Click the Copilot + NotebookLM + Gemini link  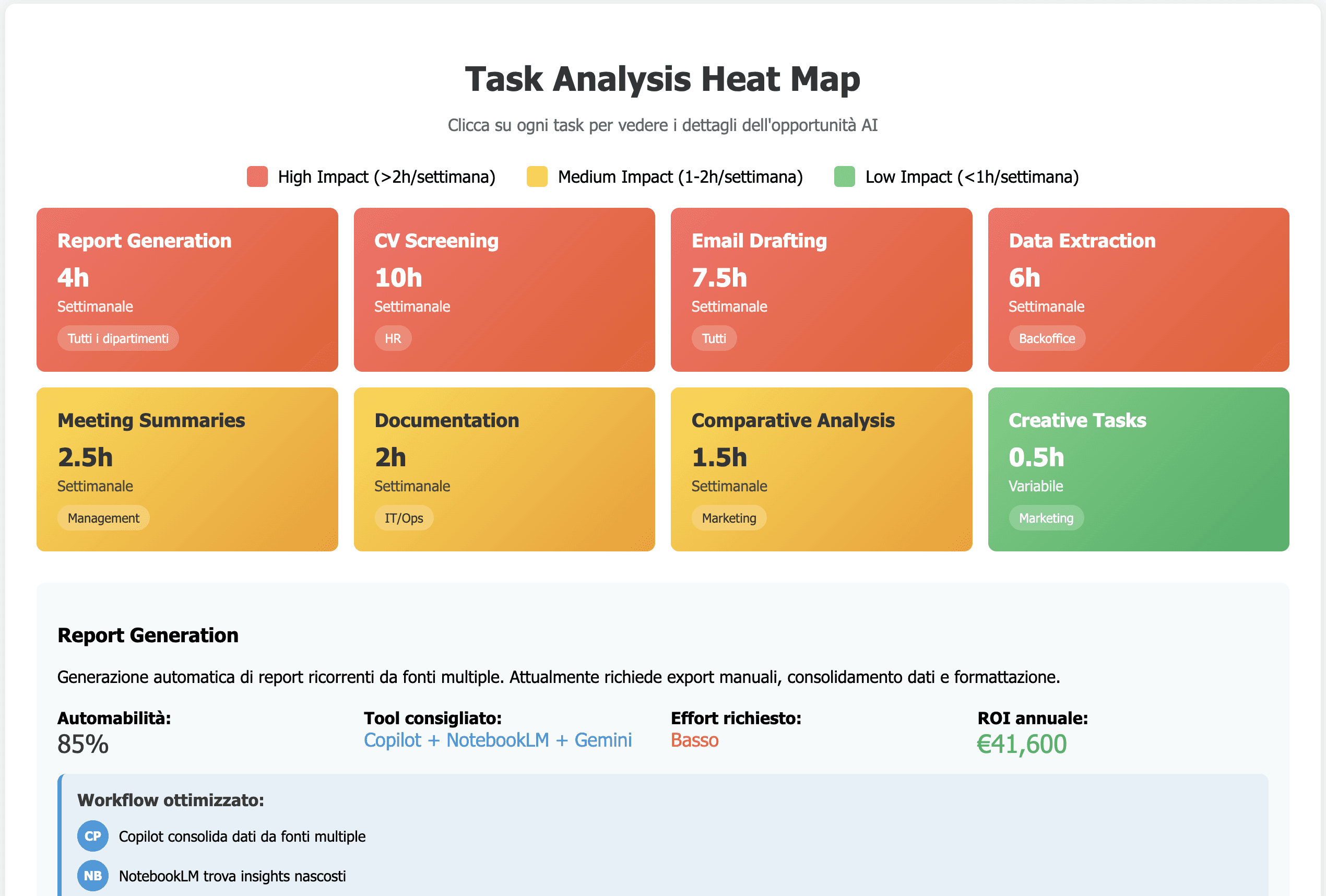tap(498, 740)
